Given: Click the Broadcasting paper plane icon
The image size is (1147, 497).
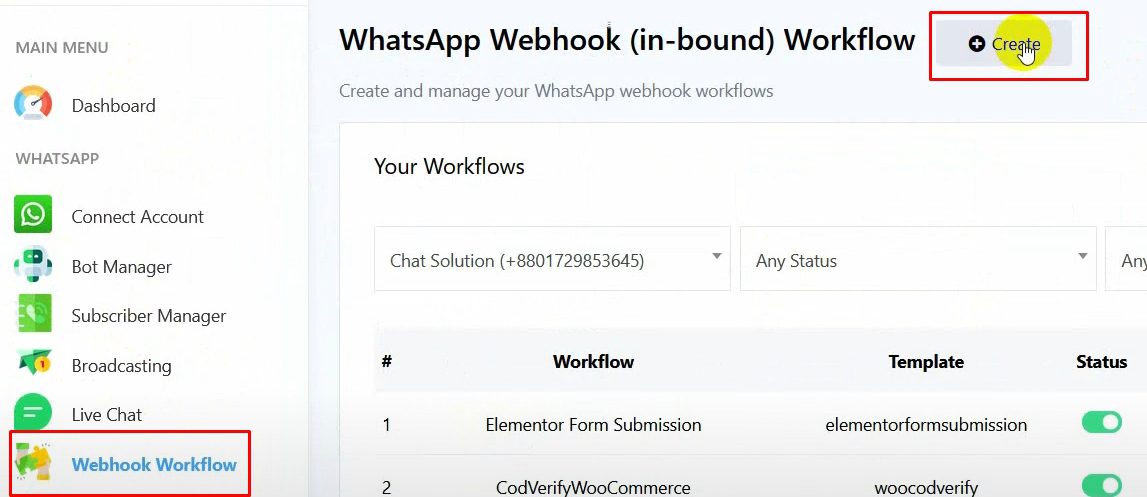Looking at the screenshot, I should click(x=33, y=365).
